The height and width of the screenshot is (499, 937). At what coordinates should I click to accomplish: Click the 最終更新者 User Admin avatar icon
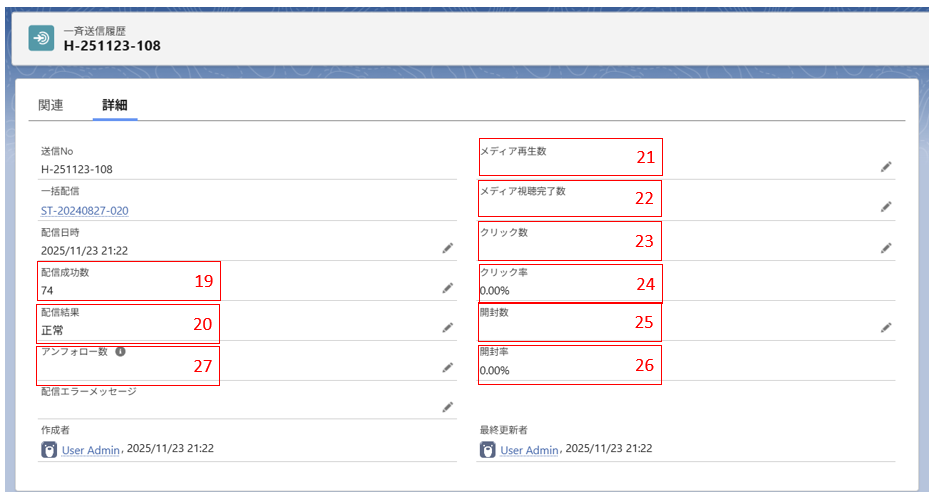click(487, 449)
